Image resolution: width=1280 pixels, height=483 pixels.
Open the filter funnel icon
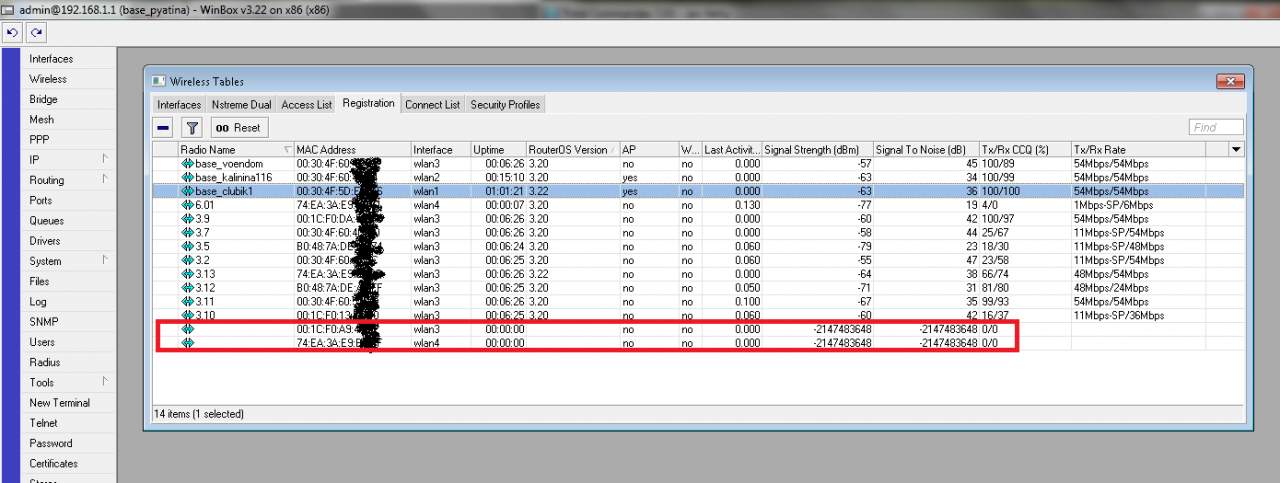191,127
